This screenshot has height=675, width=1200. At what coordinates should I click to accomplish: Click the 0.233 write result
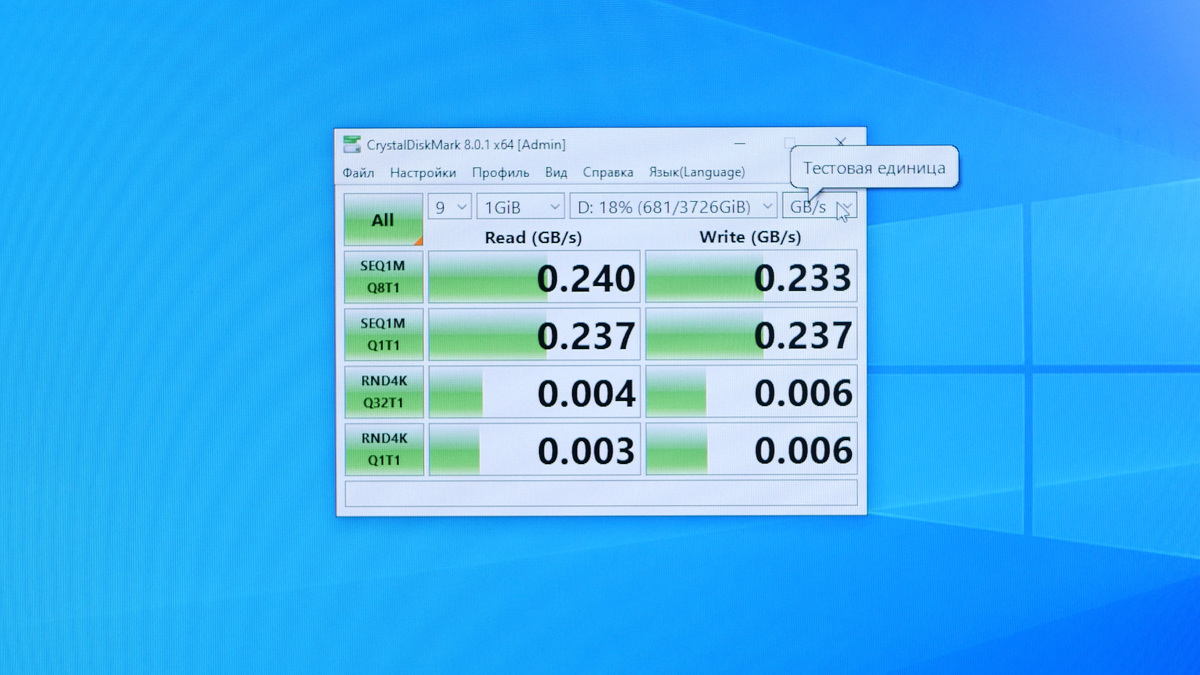(x=751, y=277)
